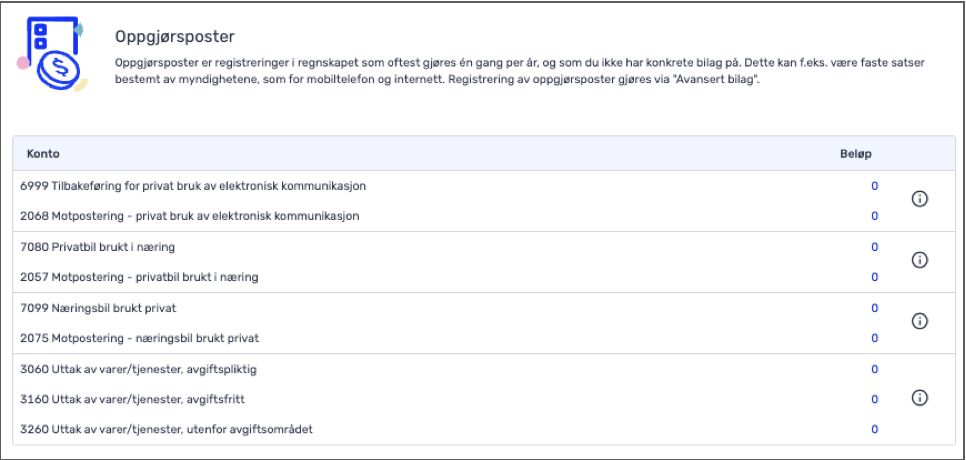The height and width of the screenshot is (460, 966).
Task: Click amount 0 for 3160 avgiftsfritt
Action: [874, 400]
